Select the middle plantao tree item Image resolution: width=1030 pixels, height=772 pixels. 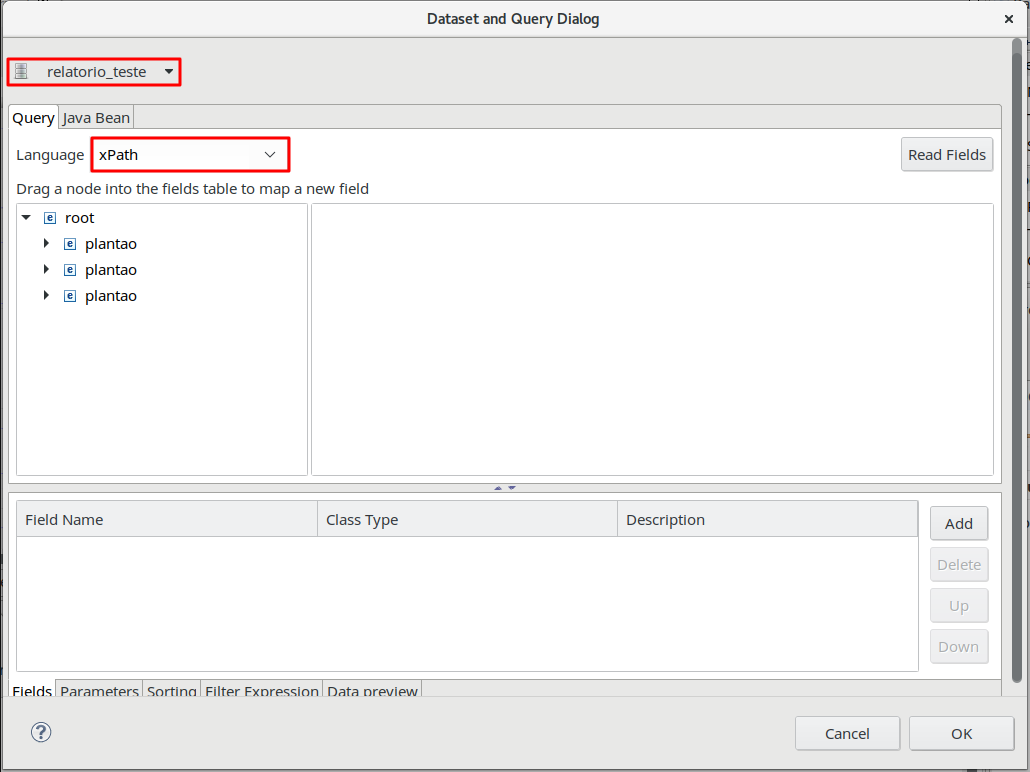point(111,270)
